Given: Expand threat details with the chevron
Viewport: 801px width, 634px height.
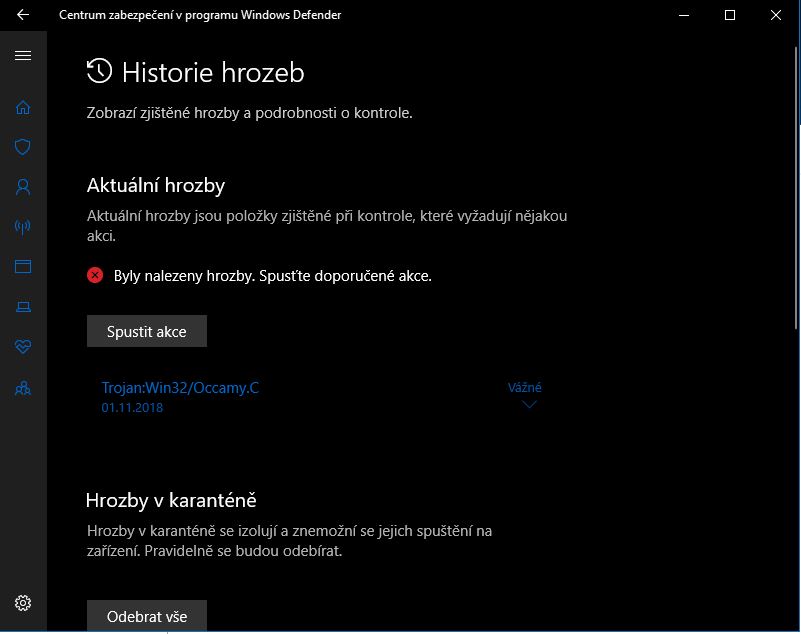Looking at the screenshot, I should click(529, 405).
